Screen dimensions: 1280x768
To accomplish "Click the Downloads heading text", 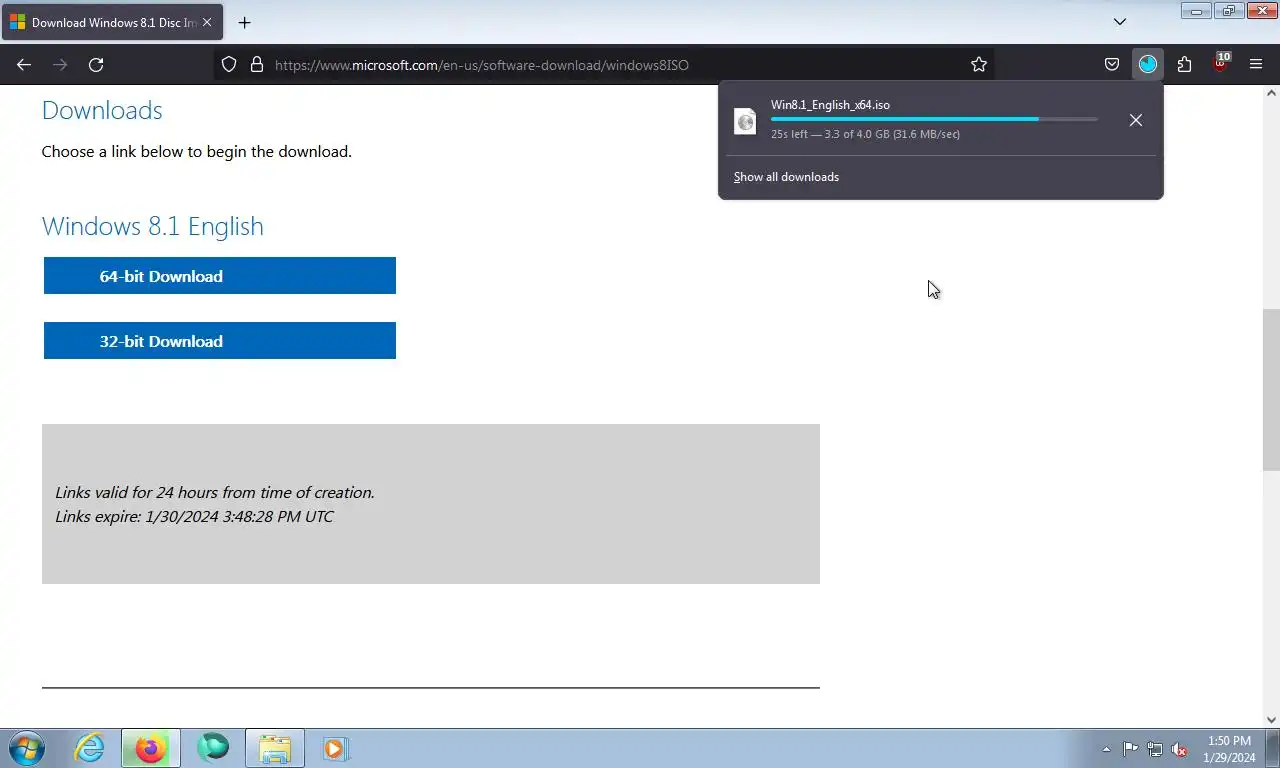I will [x=102, y=110].
